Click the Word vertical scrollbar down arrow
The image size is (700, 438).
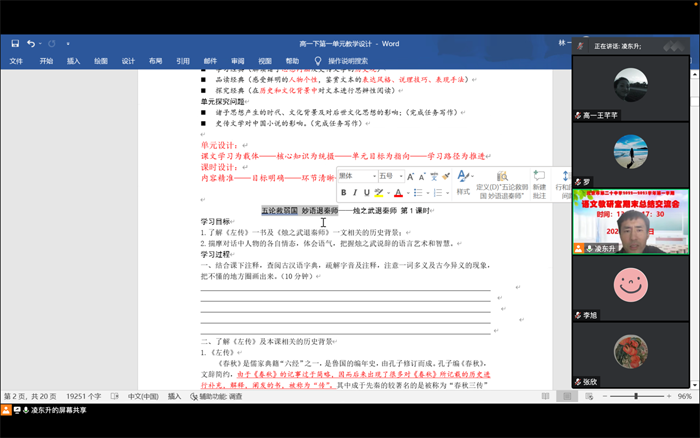point(695,385)
